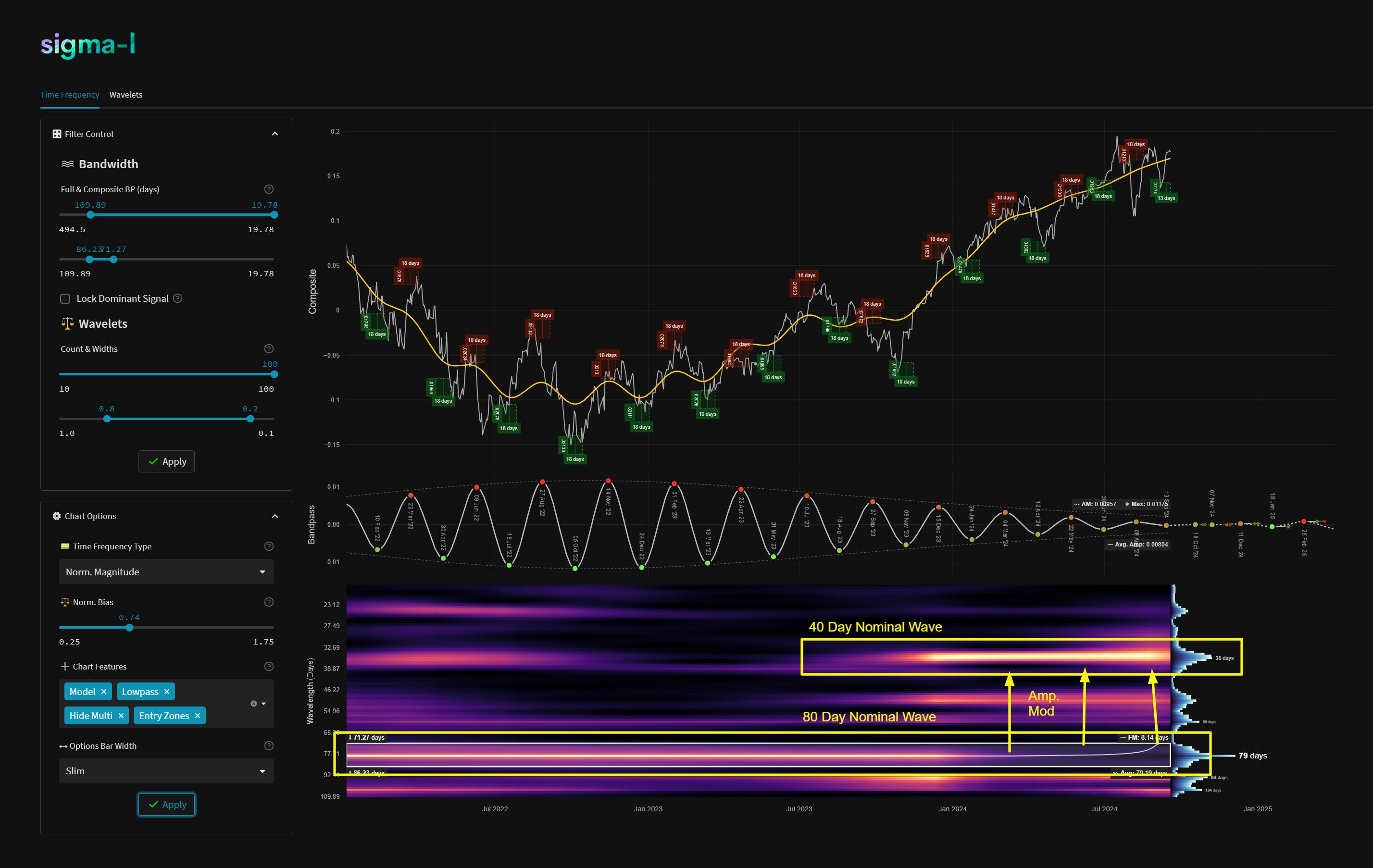Remove the Entry Zones chip
The image size is (1373, 868).
pyautogui.click(x=197, y=716)
